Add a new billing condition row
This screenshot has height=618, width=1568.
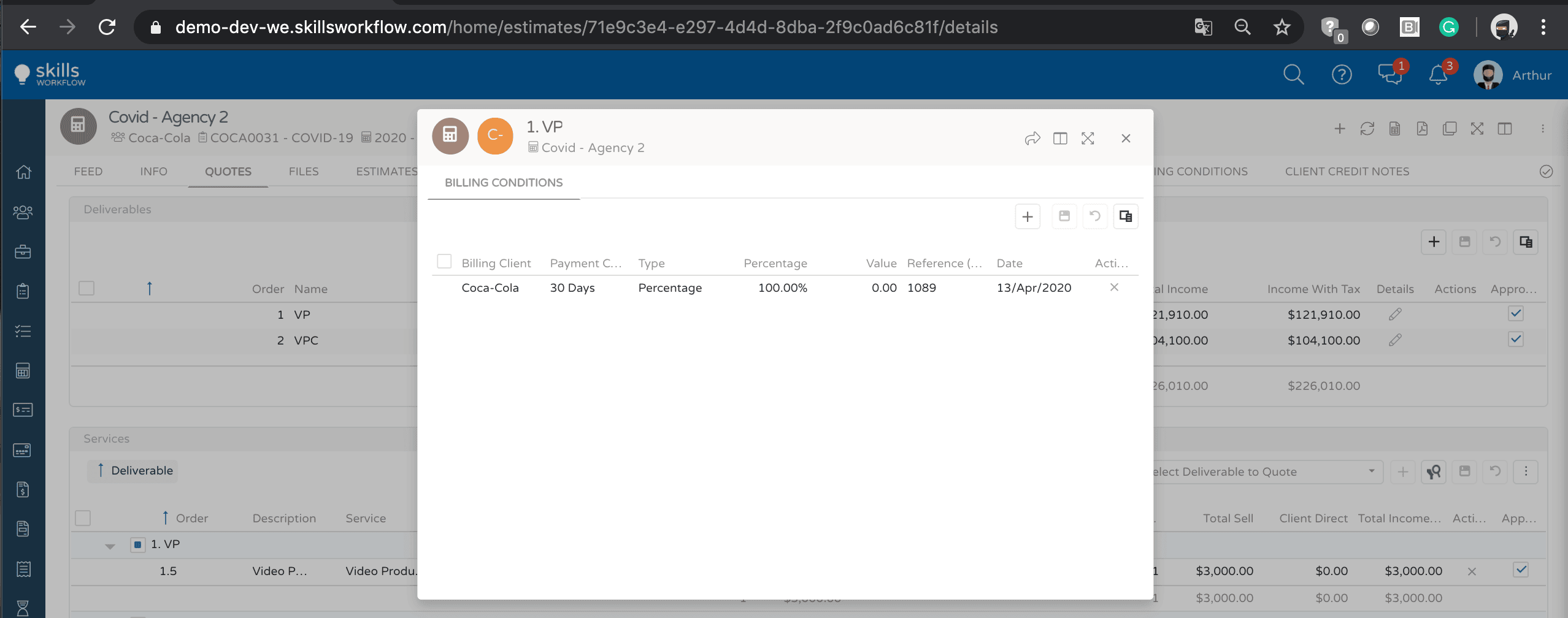tap(1028, 216)
